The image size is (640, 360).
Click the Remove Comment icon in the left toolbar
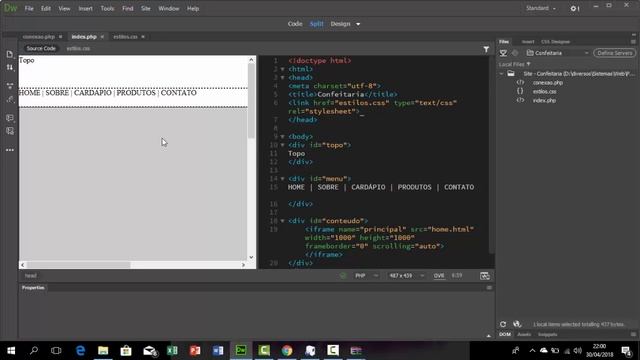[x=10, y=131]
